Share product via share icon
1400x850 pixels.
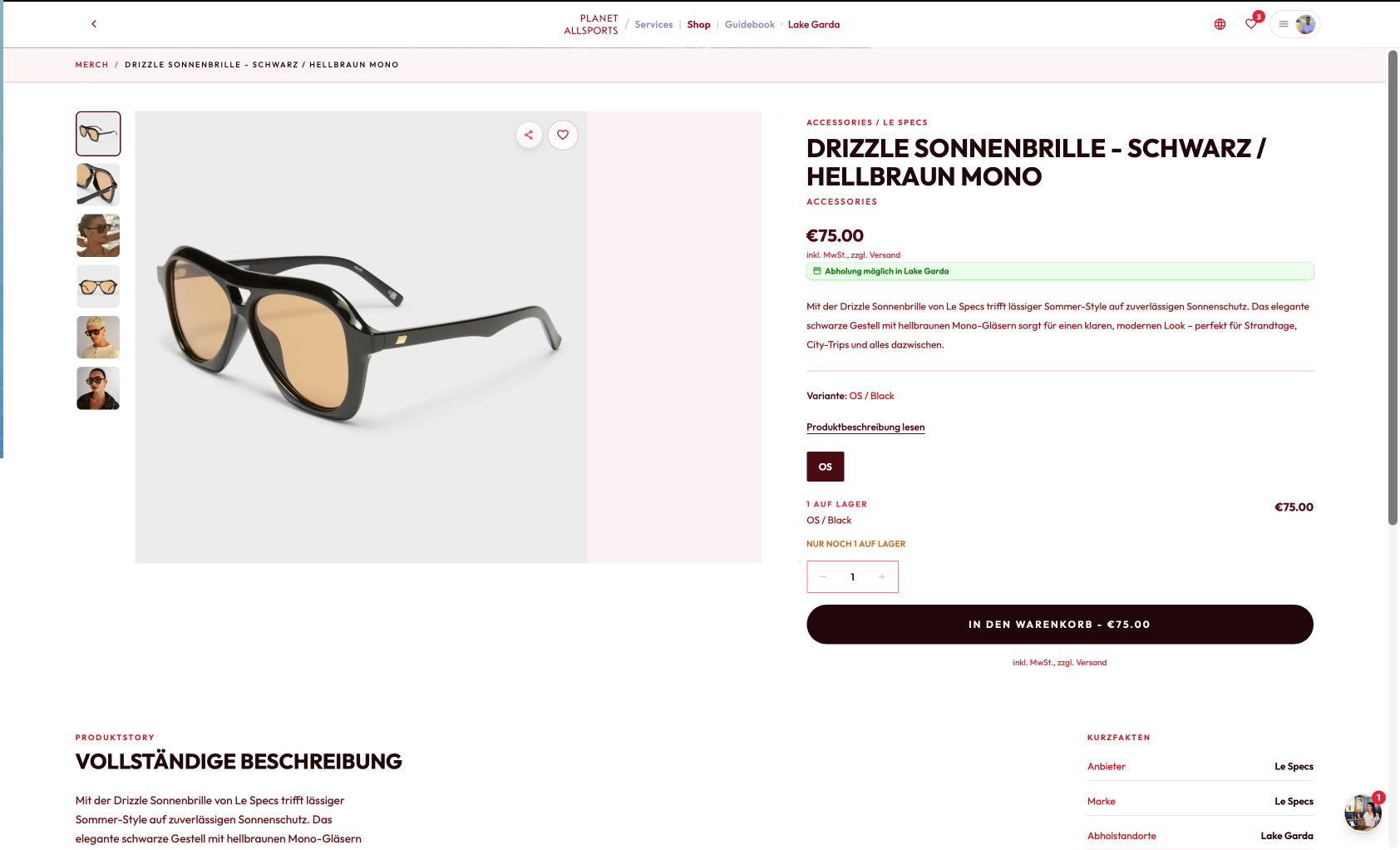pos(529,135)
